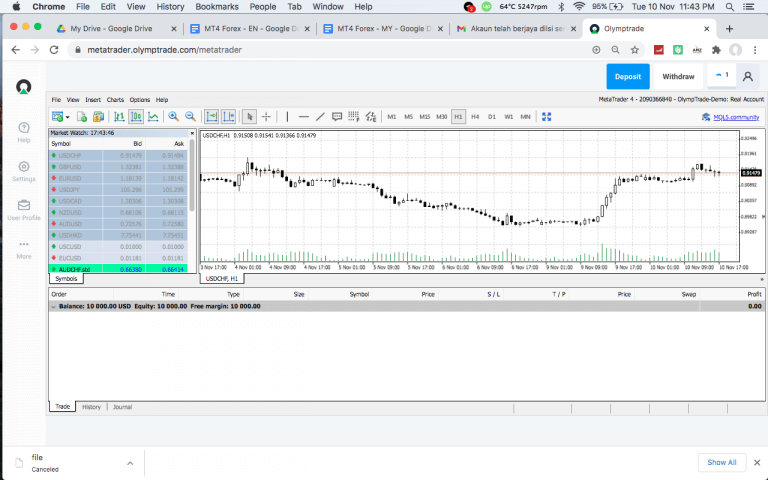The width and height of the screenshot is (768, 480).
Task: Click the New Order icon in toolbar
Action: tap(57, 117)
